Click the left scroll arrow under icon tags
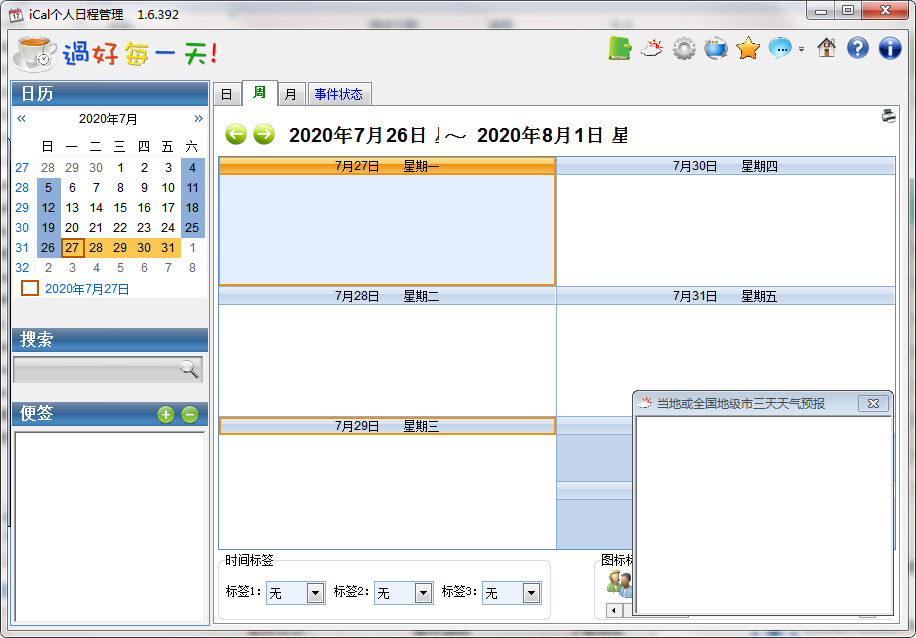This screenshot has width=916, height=638. (614, 611)
